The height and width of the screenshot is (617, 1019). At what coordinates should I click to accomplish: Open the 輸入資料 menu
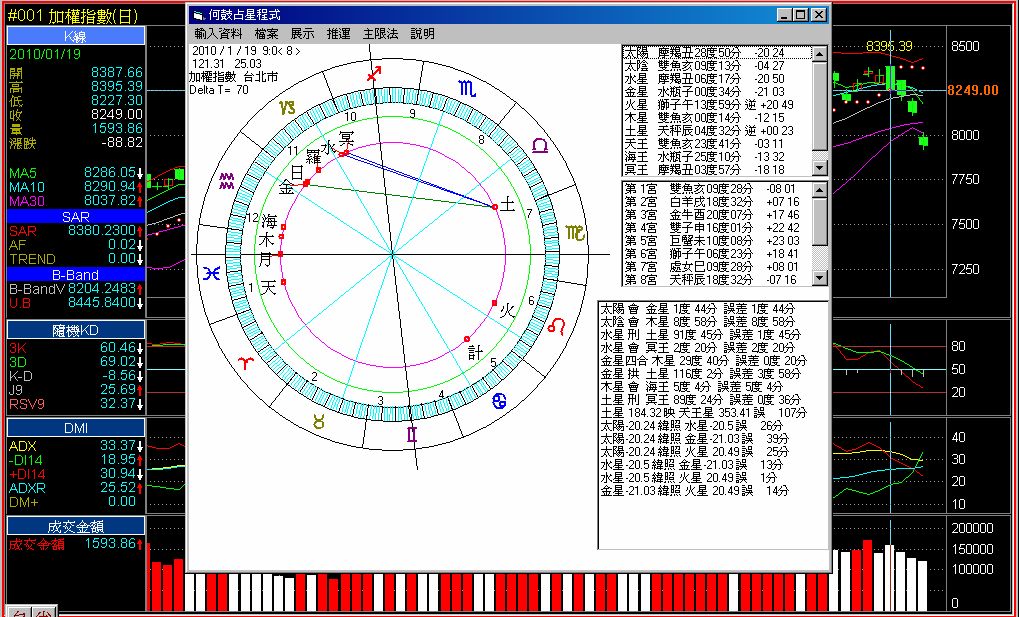217,34
